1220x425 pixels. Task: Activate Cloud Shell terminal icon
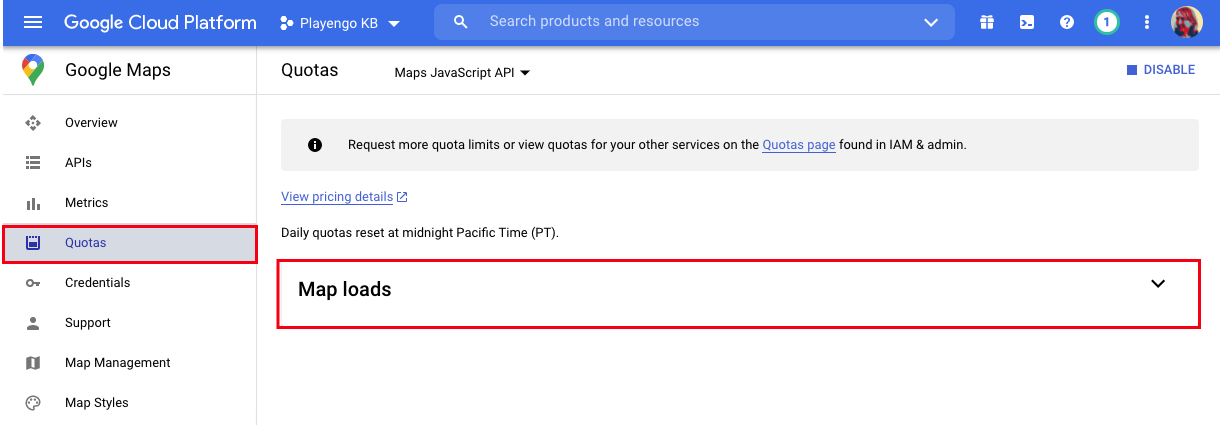(1027, 22)
